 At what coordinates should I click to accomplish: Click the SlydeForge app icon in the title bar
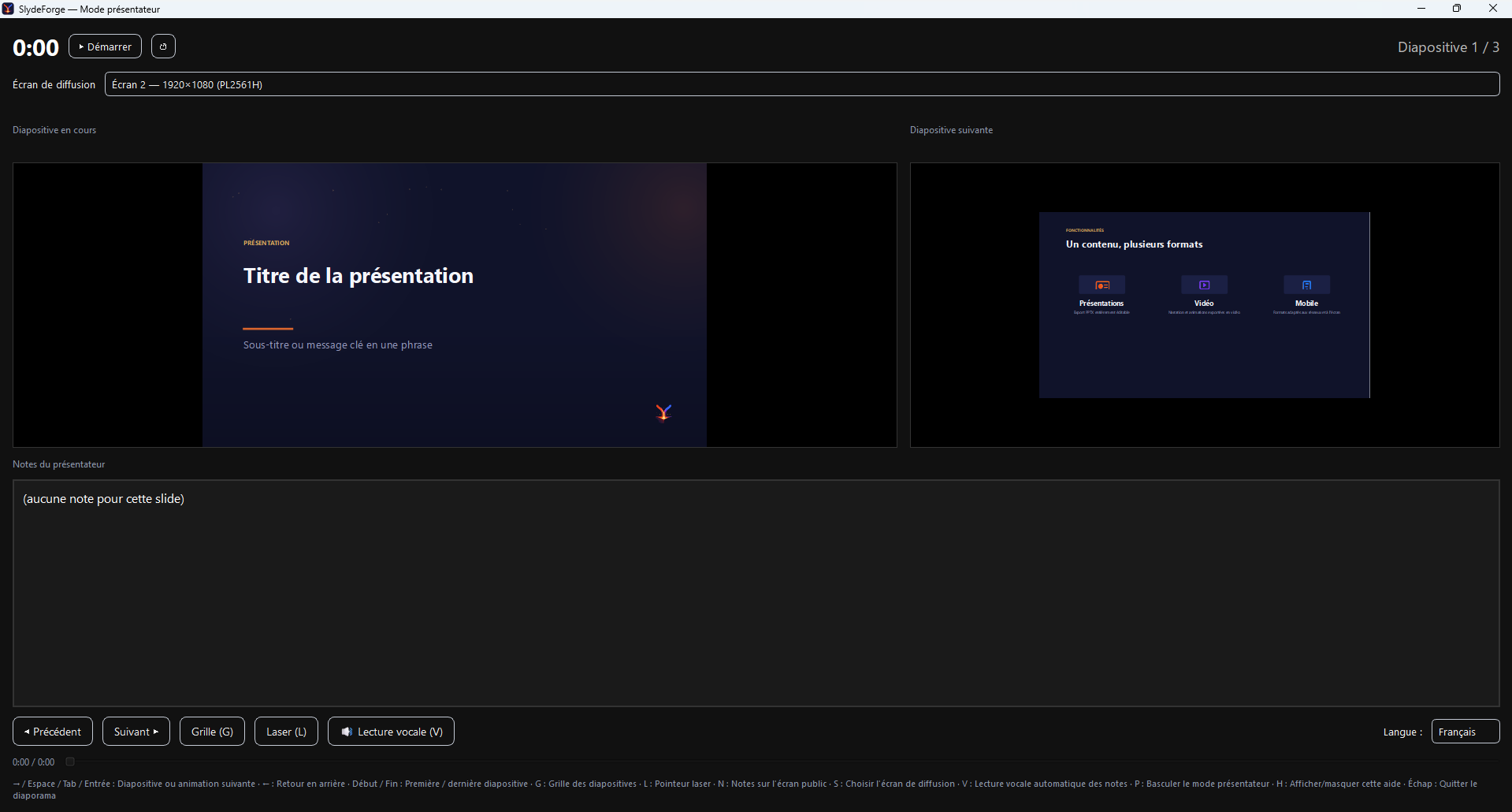point(9,9)
